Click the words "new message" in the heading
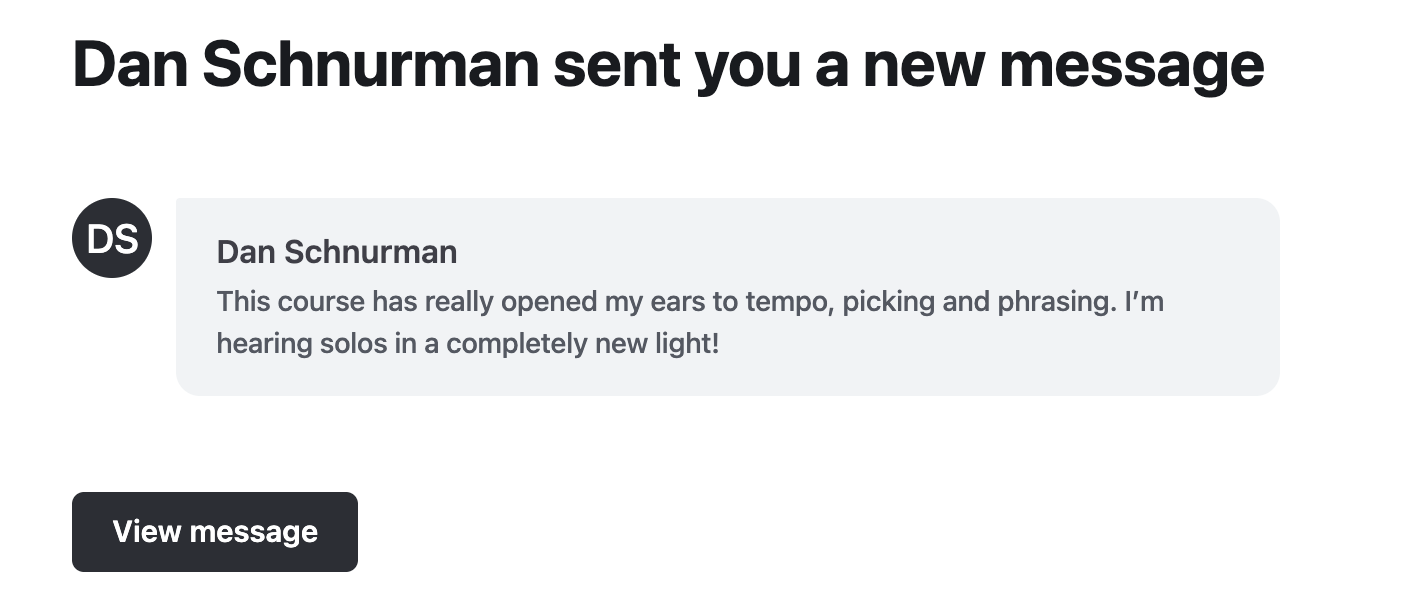Viewport: 1412px width, 612px height. coord(1062,64)
